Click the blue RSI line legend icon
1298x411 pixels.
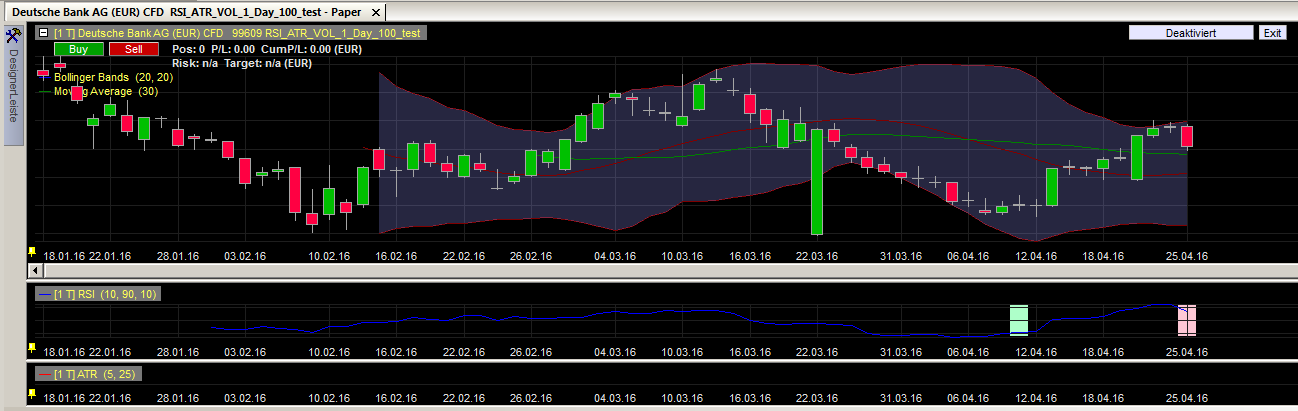pos(44,294)
